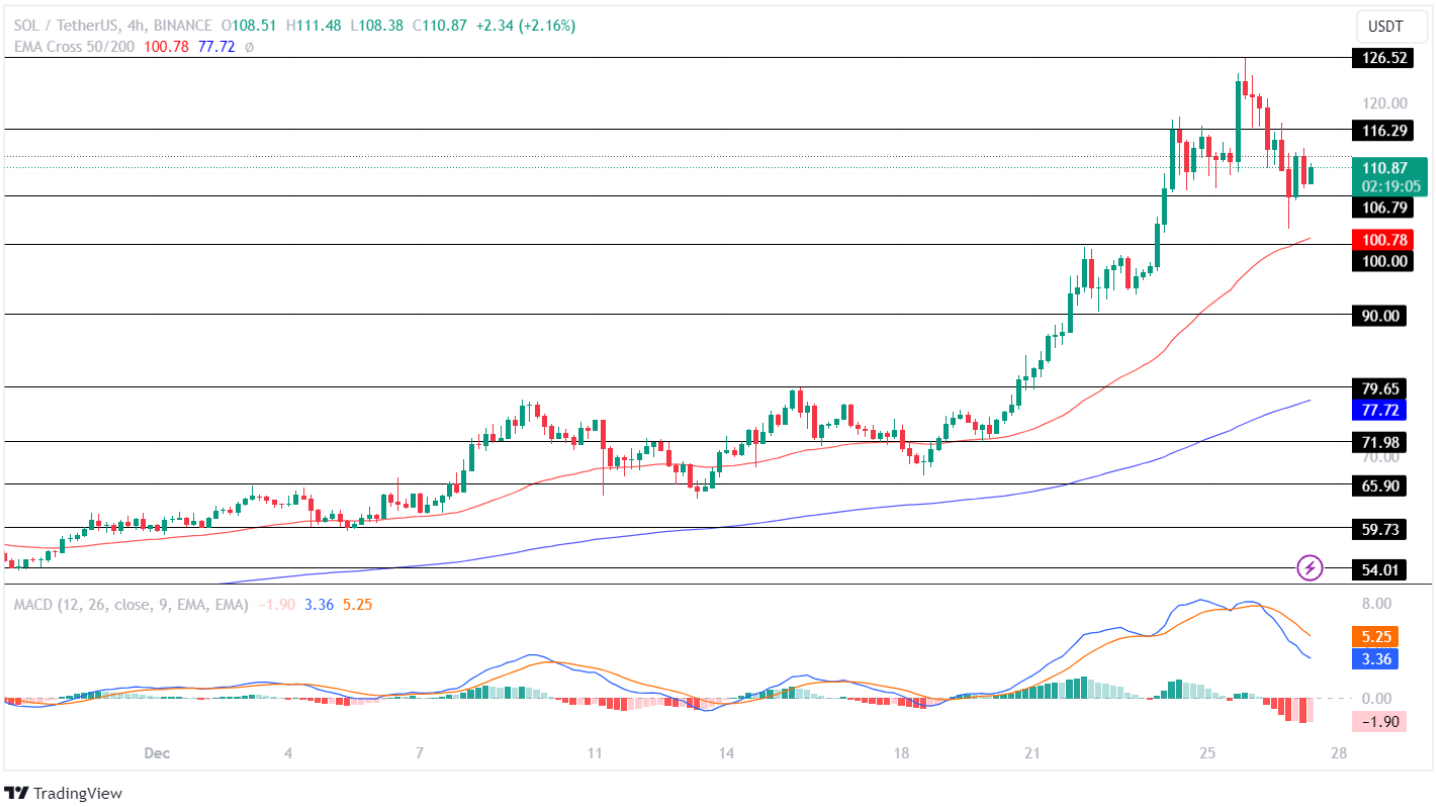Click the 106.79 price level label
Screen dimensions: 1436x807
[1381, 208]
